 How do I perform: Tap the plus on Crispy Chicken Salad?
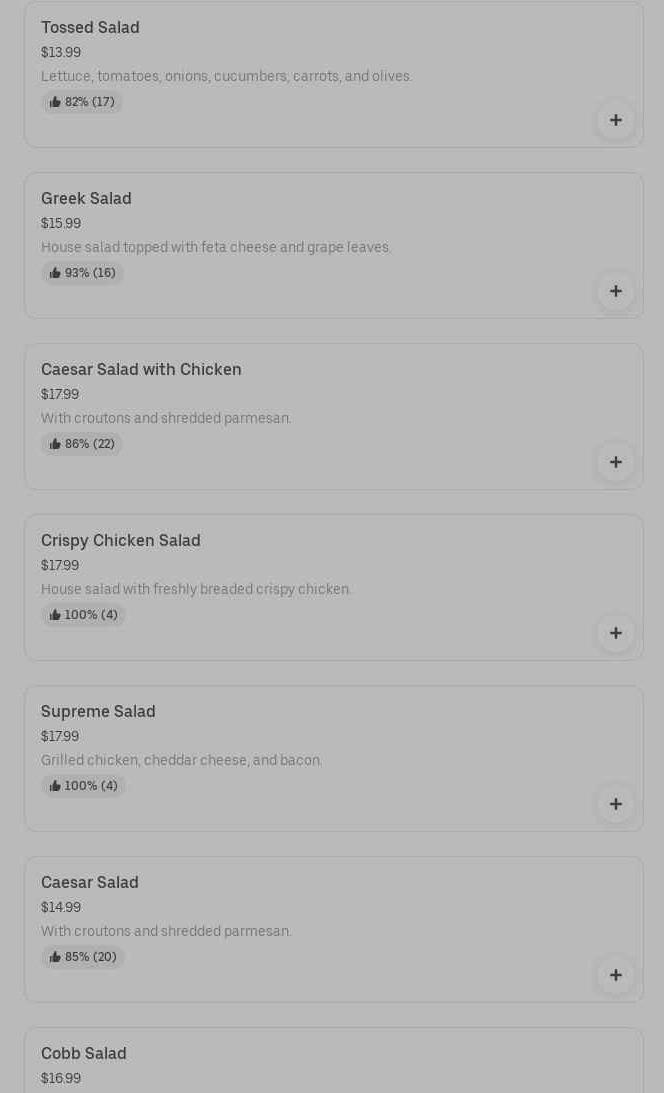615,633
